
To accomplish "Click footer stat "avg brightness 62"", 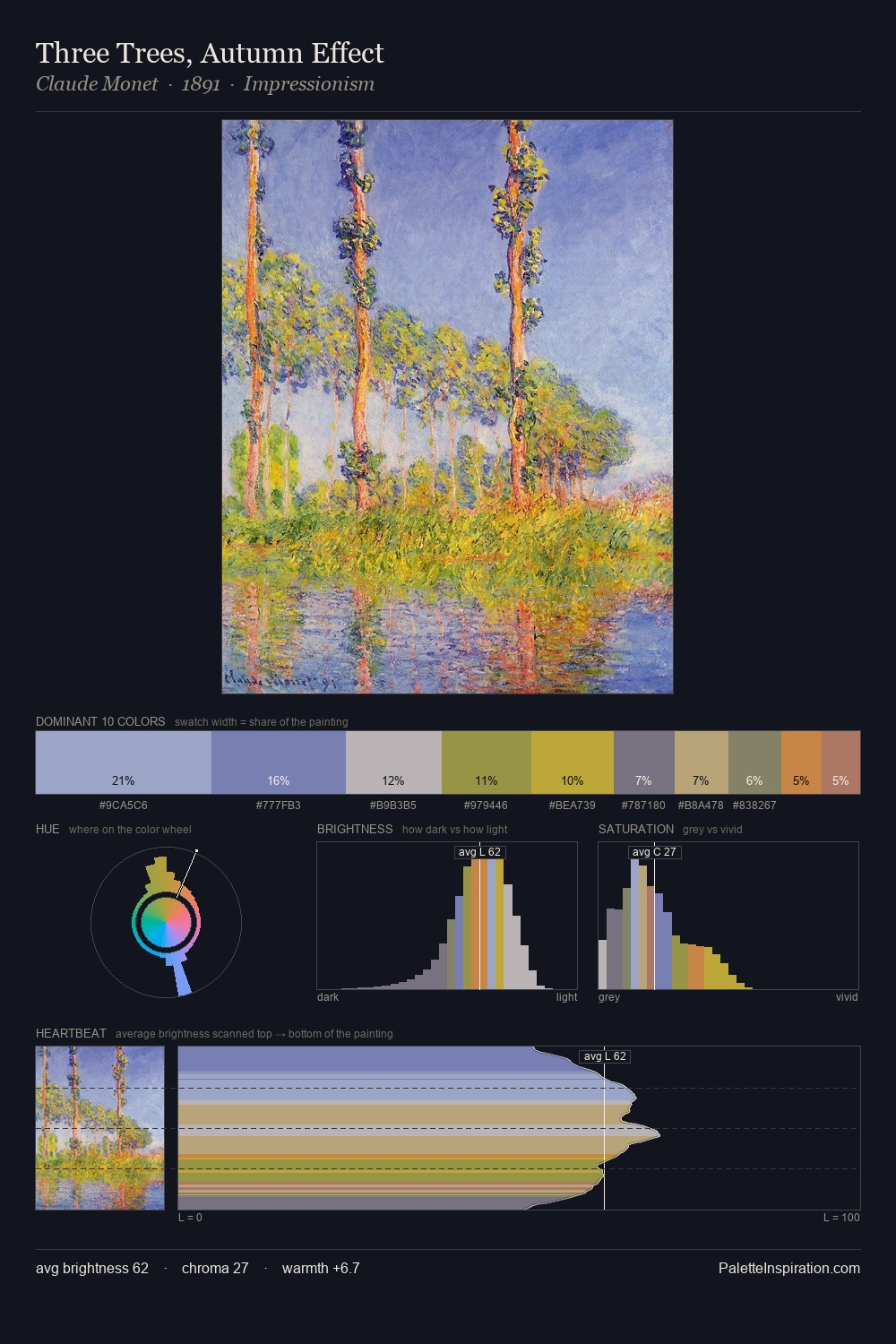I will (92, 1269).
